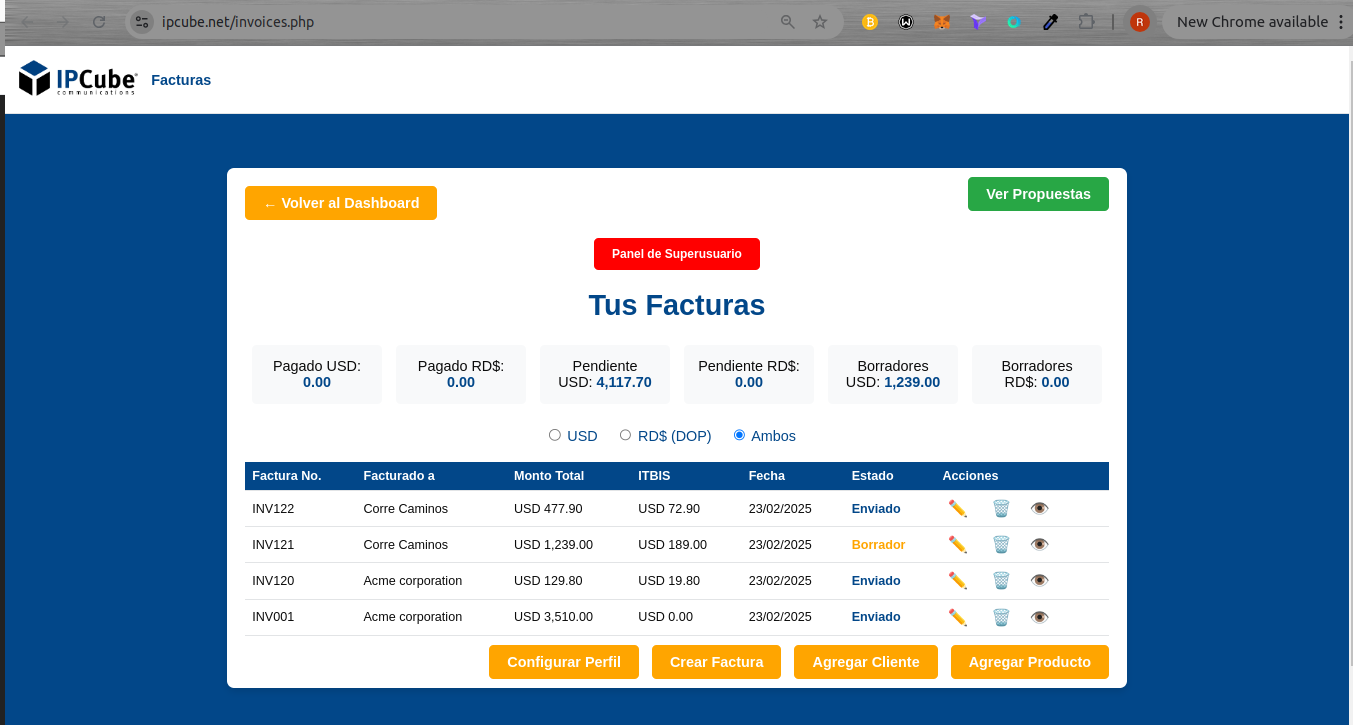Open the Chrome extensions puzzle icon
Image resolution: width=1353 pixels, height=725 pixels.
point(1086,22)
